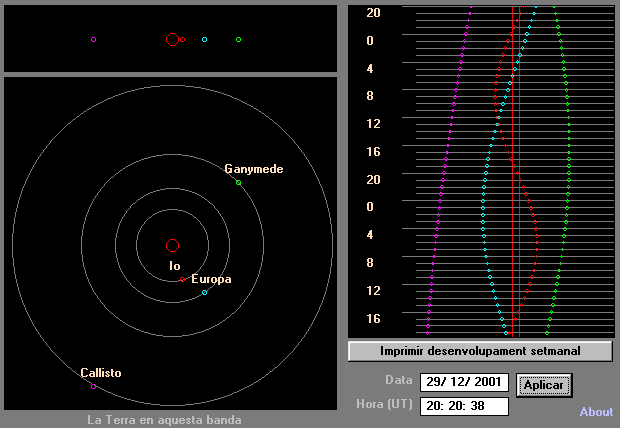Click the cyan Europa marker in orbit view
This screenshot has width=620, height=428.
click(204, 293)
